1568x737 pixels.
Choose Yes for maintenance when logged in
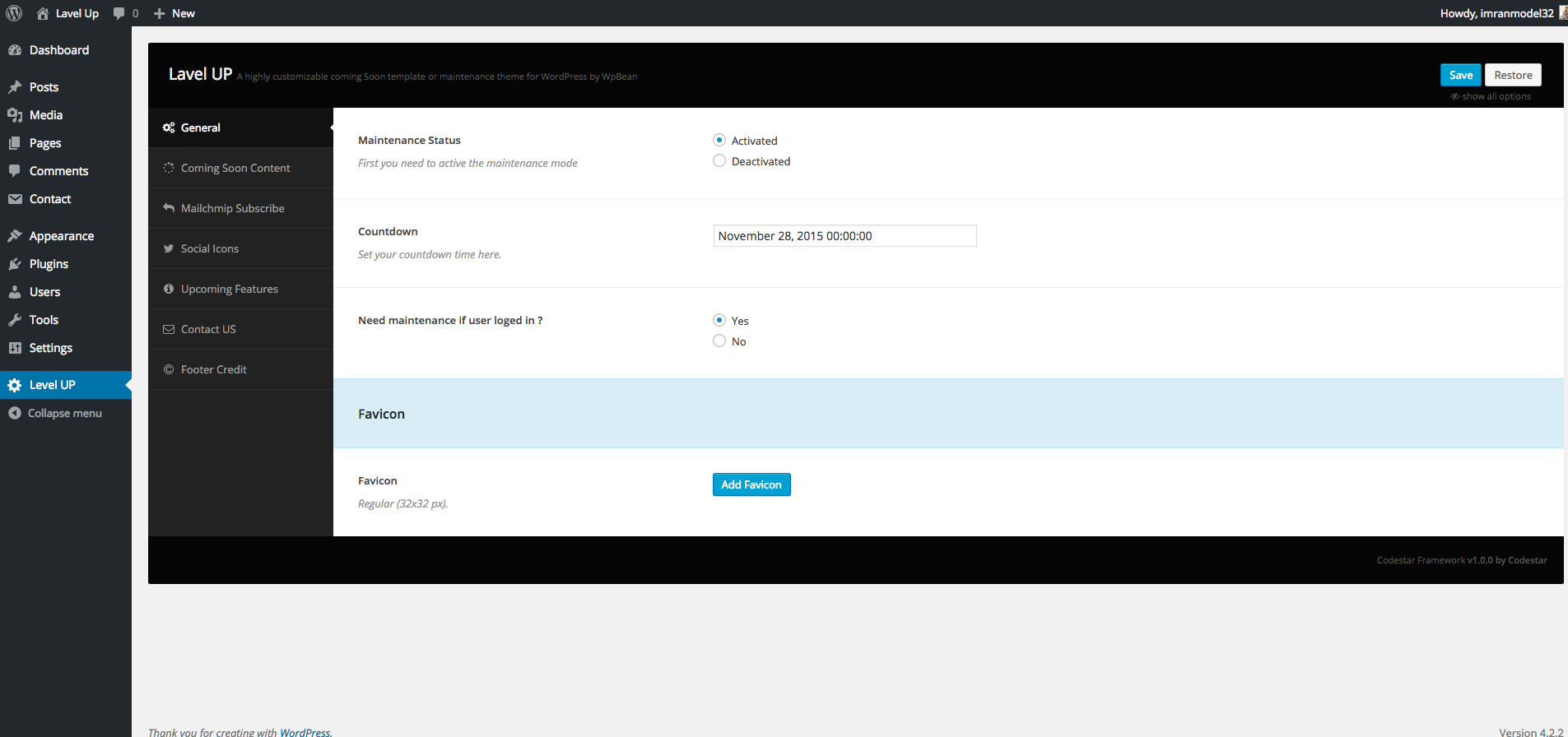point(719,320)
